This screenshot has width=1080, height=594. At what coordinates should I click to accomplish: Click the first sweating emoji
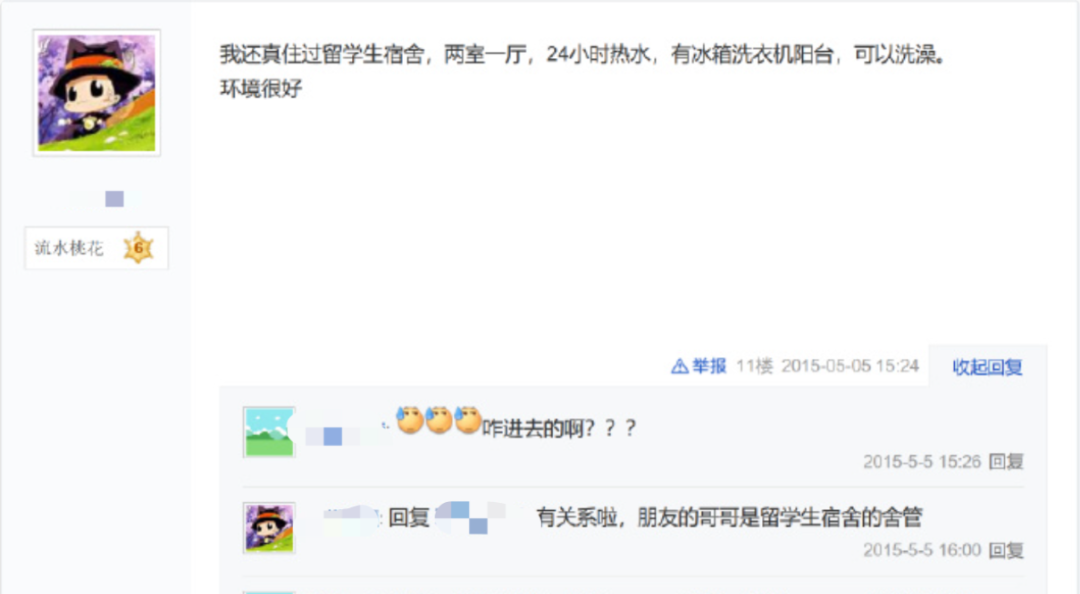coord(410,420)
